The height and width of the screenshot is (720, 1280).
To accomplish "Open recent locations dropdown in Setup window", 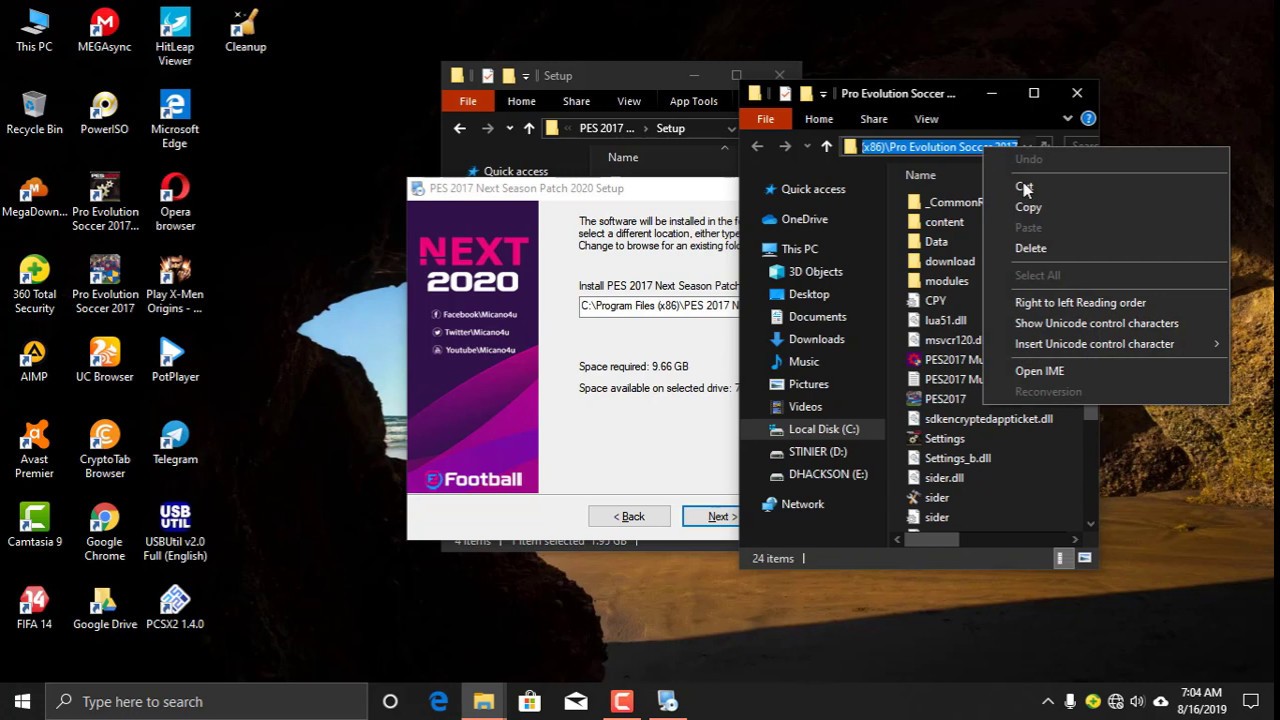I will tap(509, 128).
